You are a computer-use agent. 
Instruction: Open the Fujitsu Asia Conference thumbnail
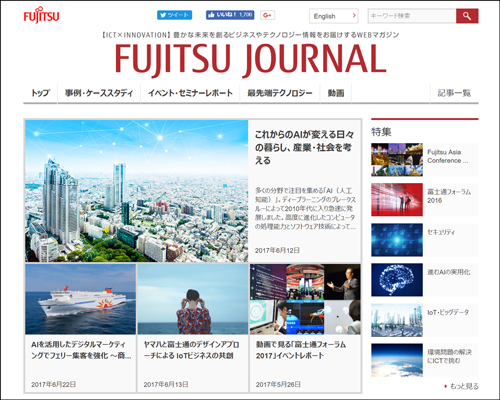point(397,160)
